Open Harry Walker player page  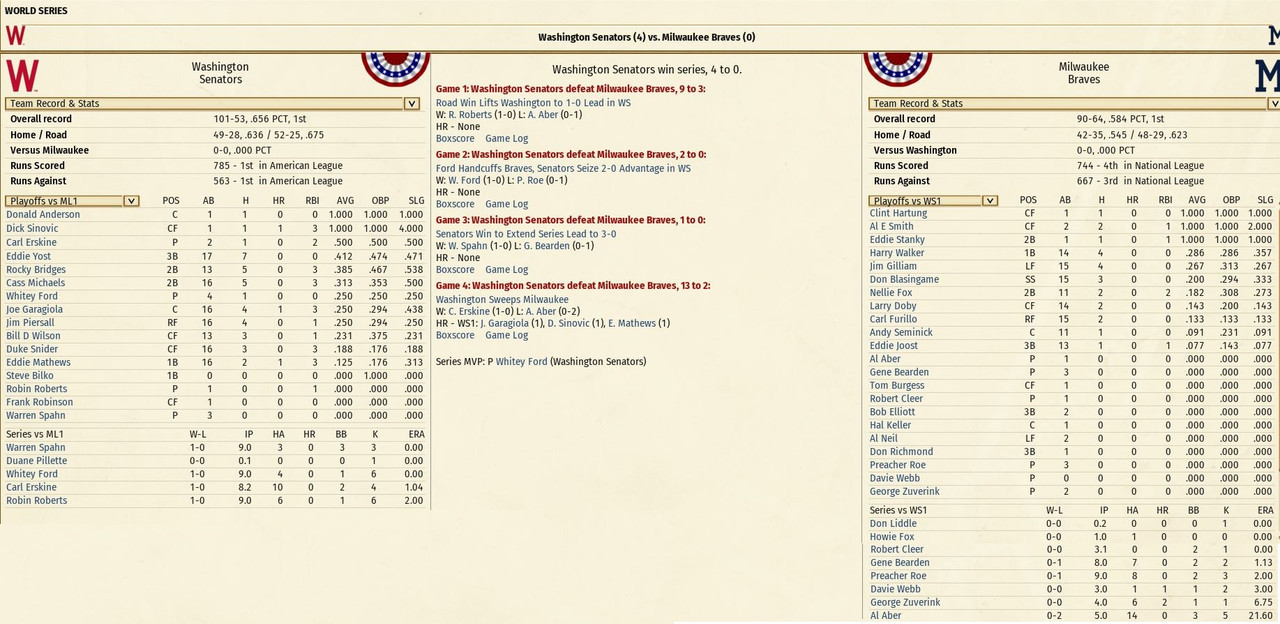tap(897, 254)
